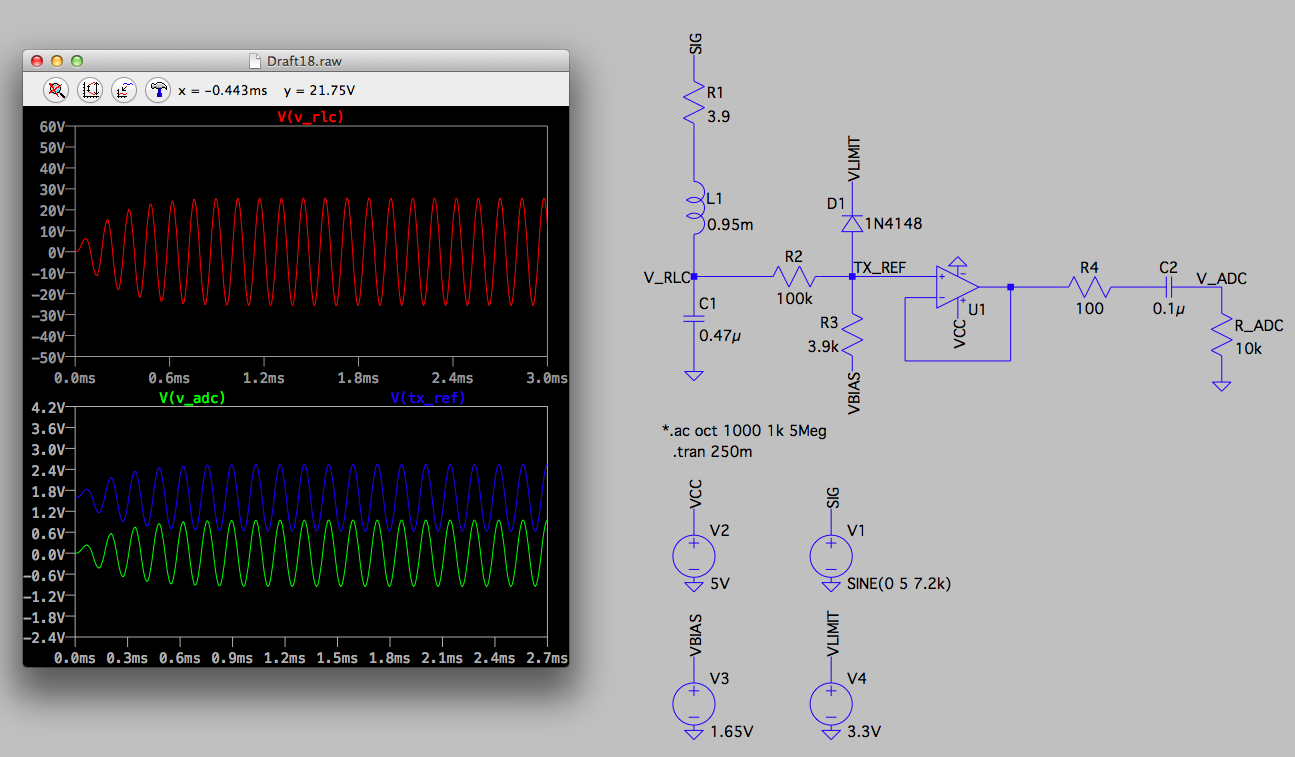Click the zoom-to-fit magnifier icon
Image resolution: width=1295 pixels, height=757 pixels.
[x=58, y=89]
